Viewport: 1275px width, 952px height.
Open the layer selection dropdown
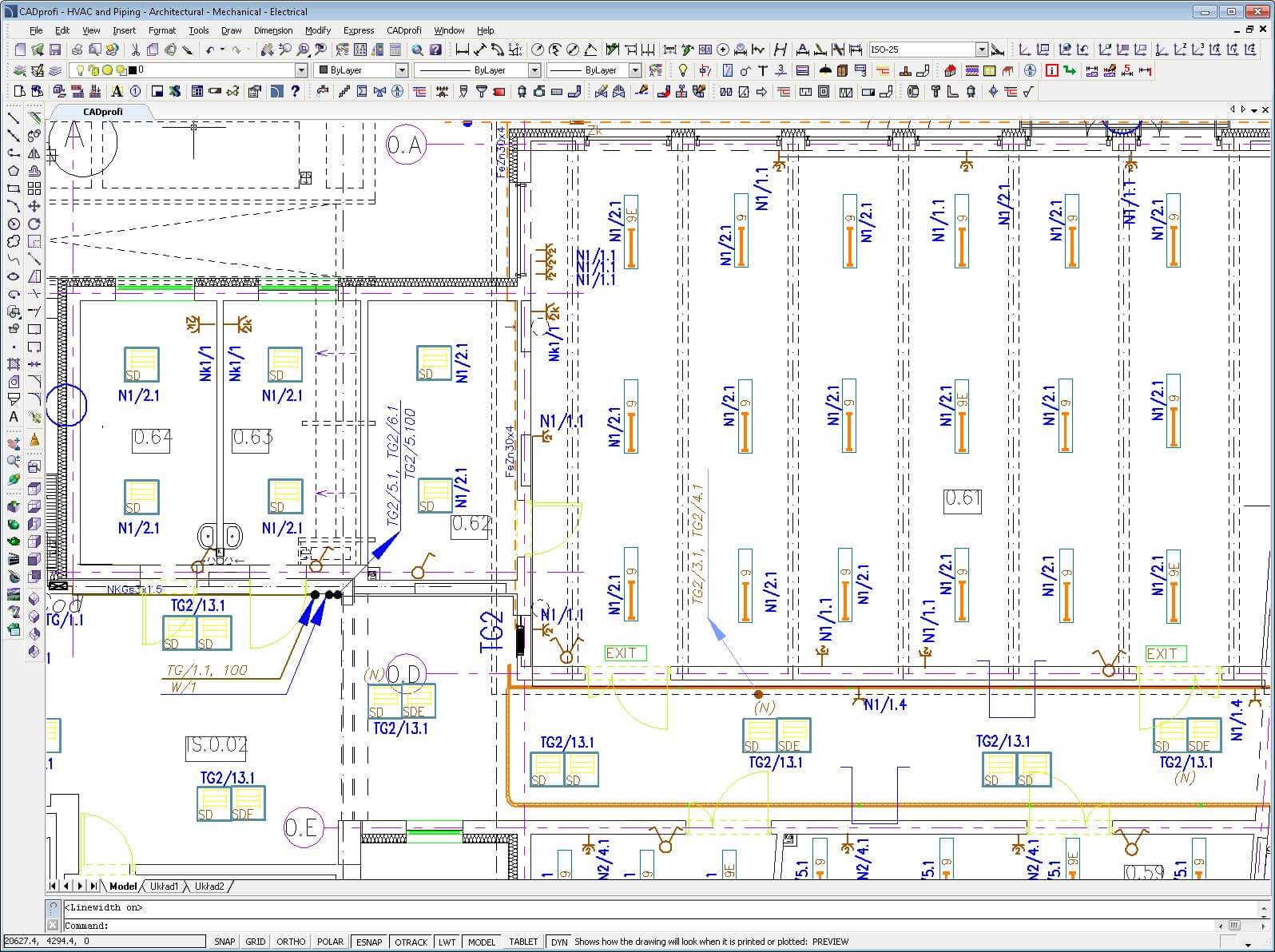[x=301, y=70]
